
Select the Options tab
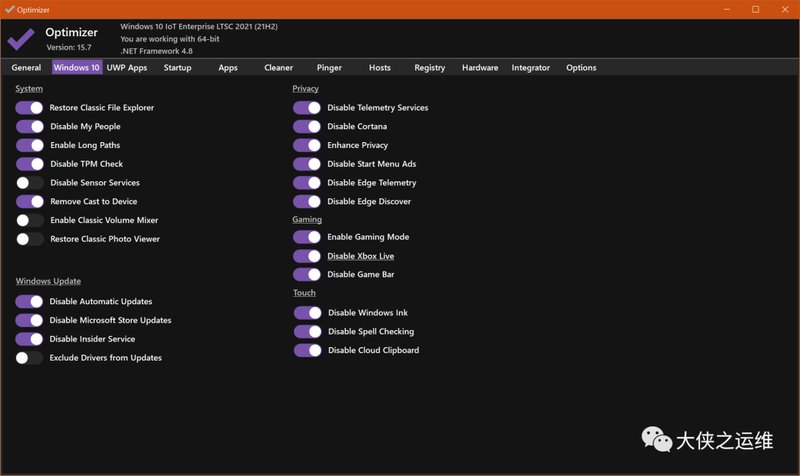point(581,68)
